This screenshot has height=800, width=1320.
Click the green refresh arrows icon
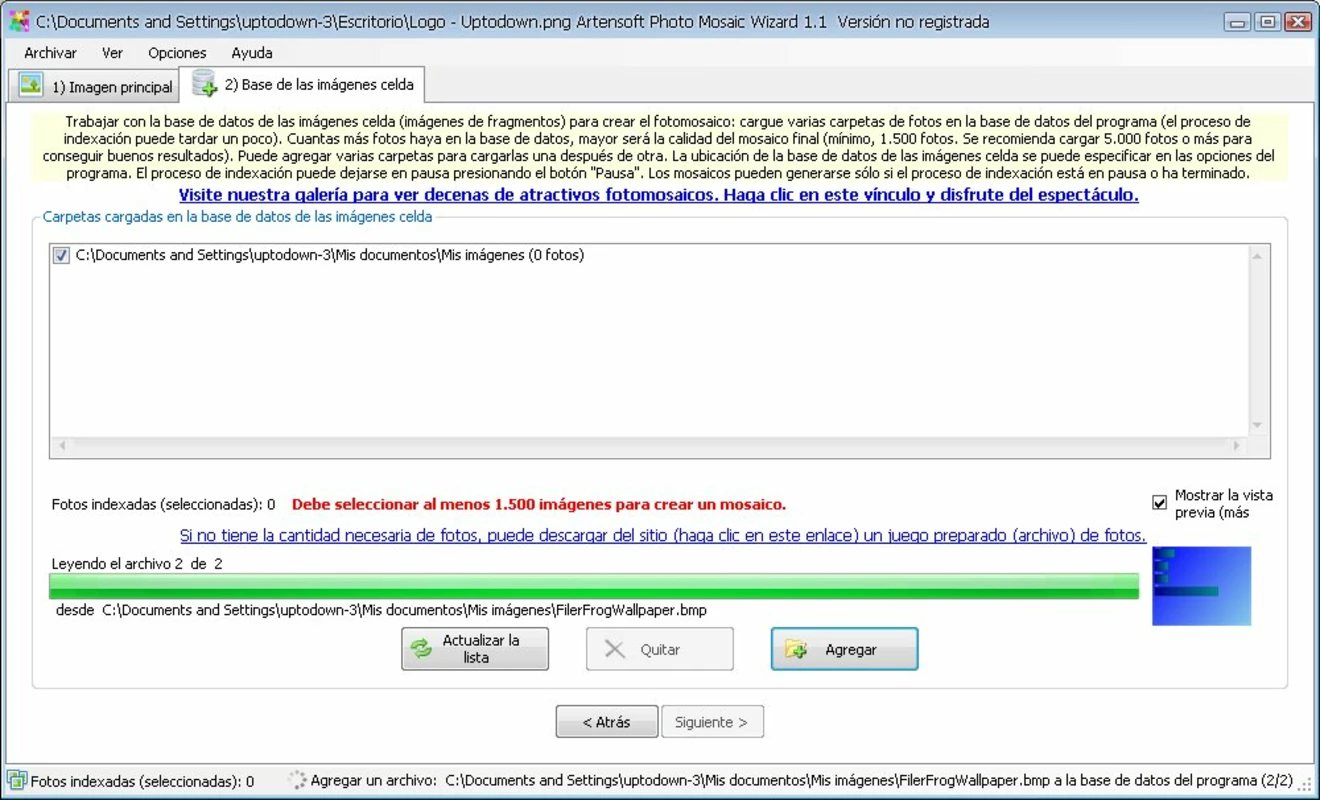422,649
